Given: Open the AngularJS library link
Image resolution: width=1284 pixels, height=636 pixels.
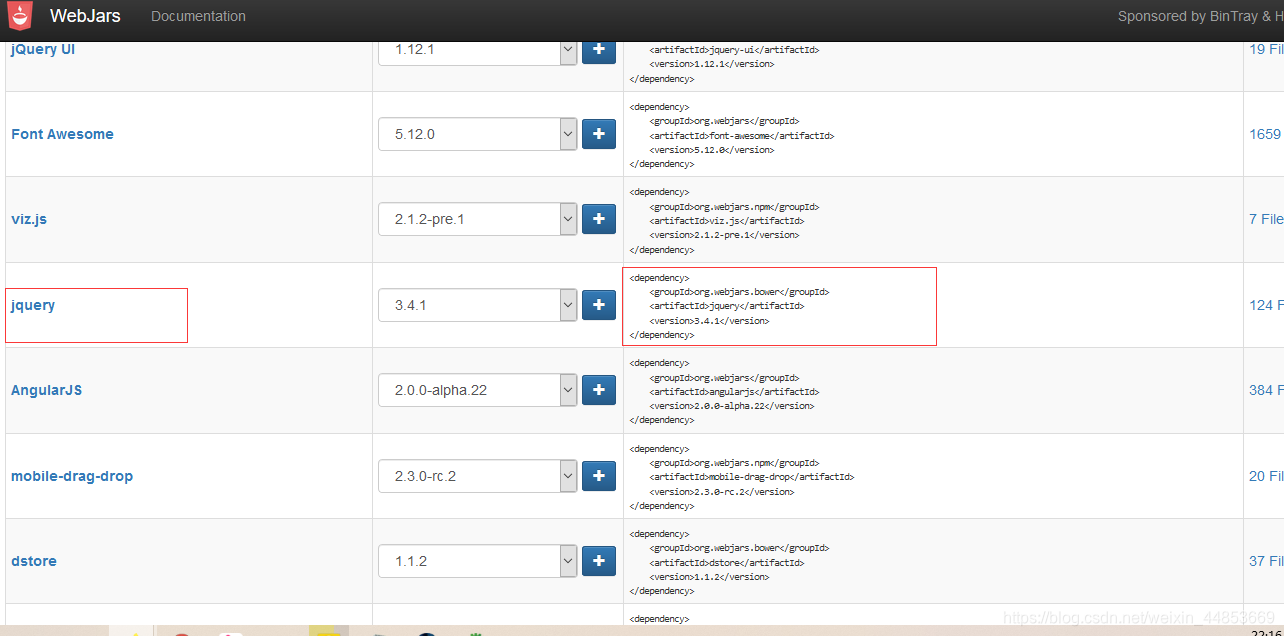Looking at the screenshot, I should (x=46, y=390).
